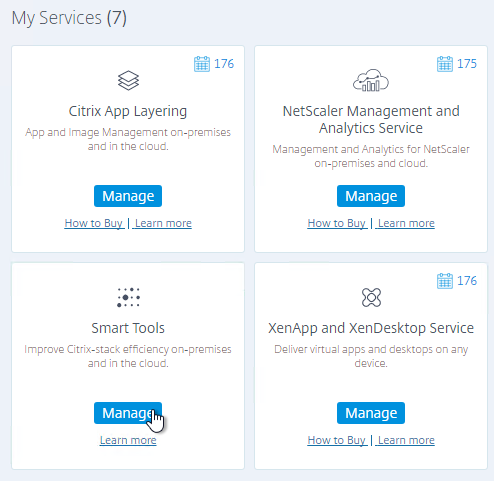Click the calendar icon on XenApp card
The image size is (494, 481).
[445, 281]
